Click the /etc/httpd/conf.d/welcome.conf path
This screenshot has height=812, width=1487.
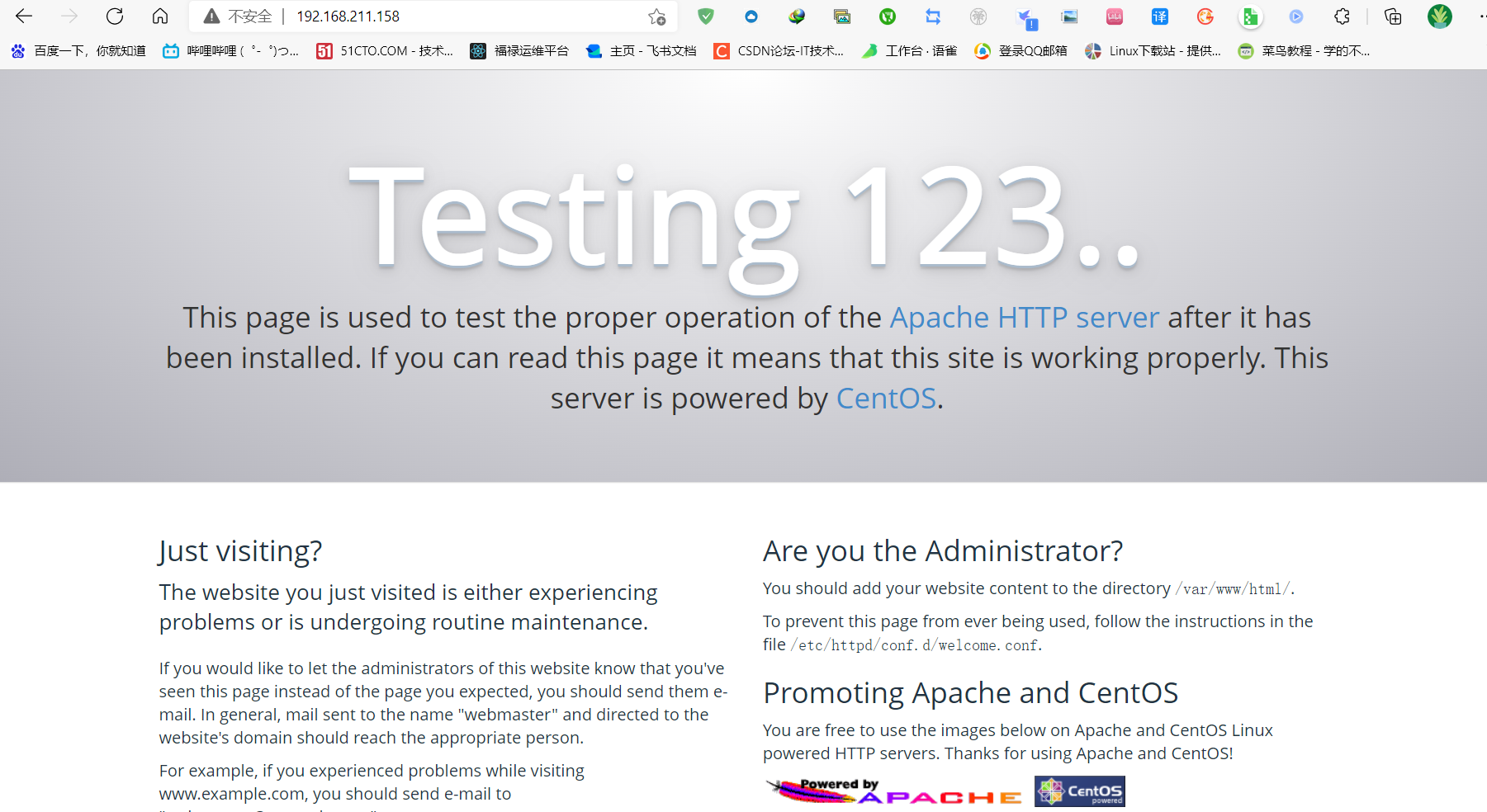click(x=914, y=645)
